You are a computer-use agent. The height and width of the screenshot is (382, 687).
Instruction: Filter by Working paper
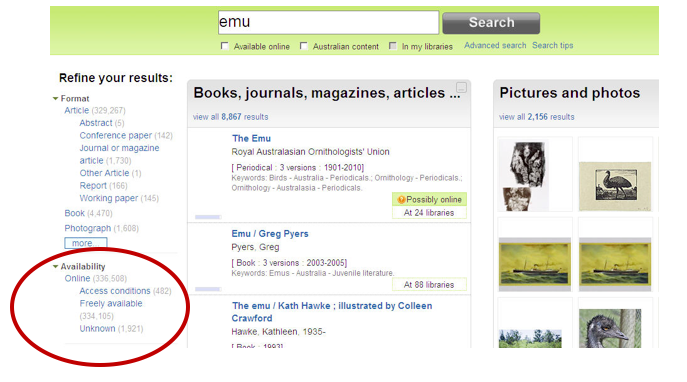[109, 198]
